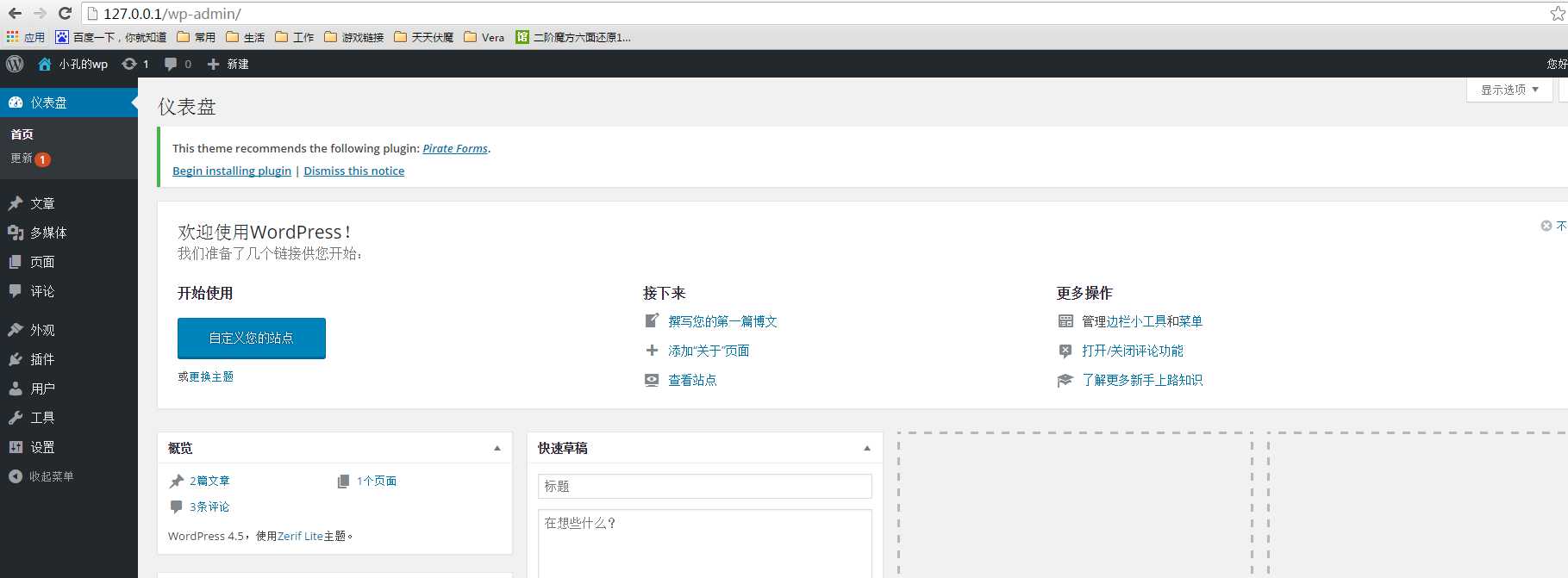Open comments bubble showing 0 in admin bar
This screenshot has width=1568, height=578.
coord(178,64)
